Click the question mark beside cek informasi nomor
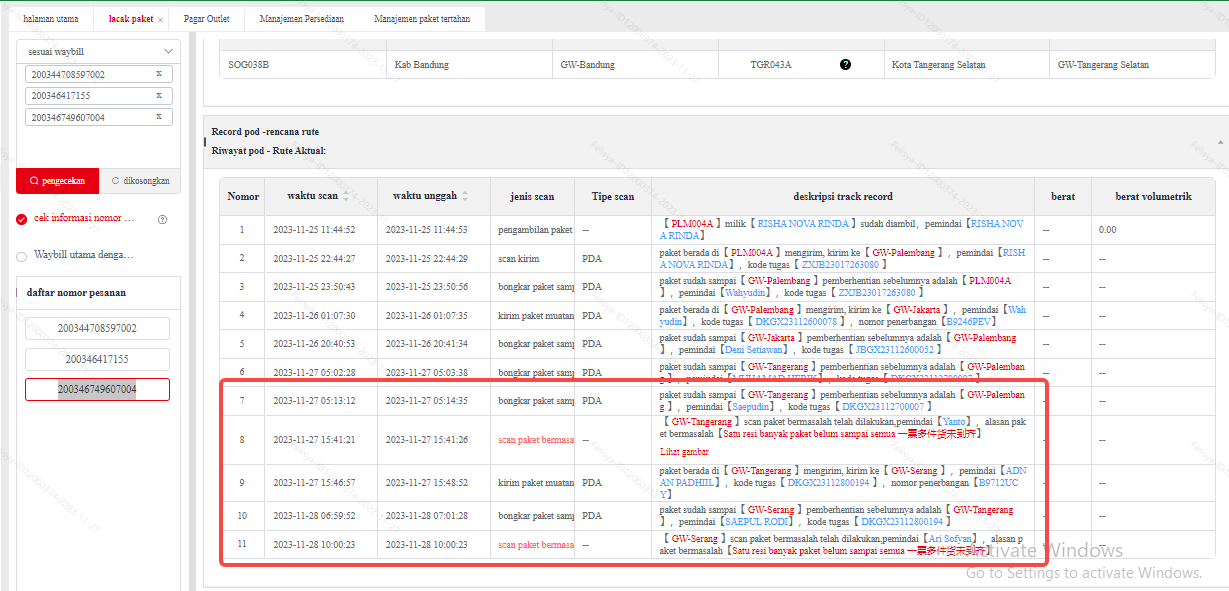Image resolution: width=1229 pixels, height=591 pixels. point(162,219)
